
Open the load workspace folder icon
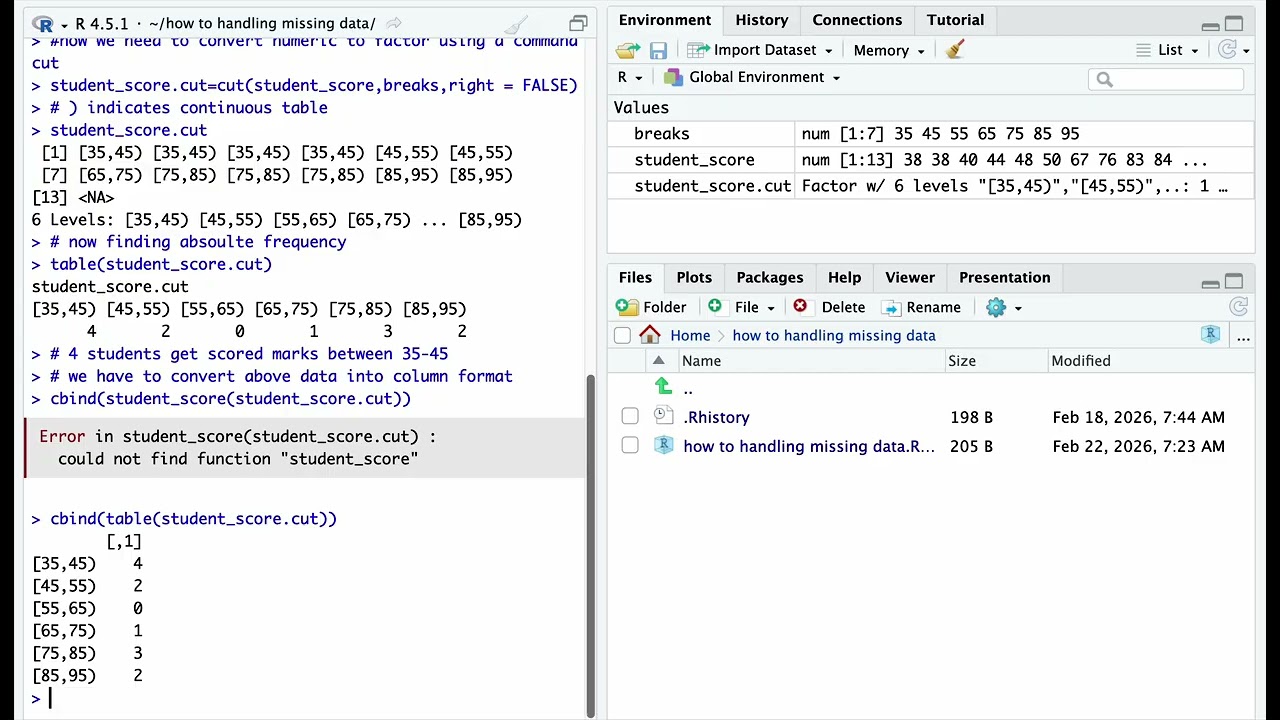627,50
